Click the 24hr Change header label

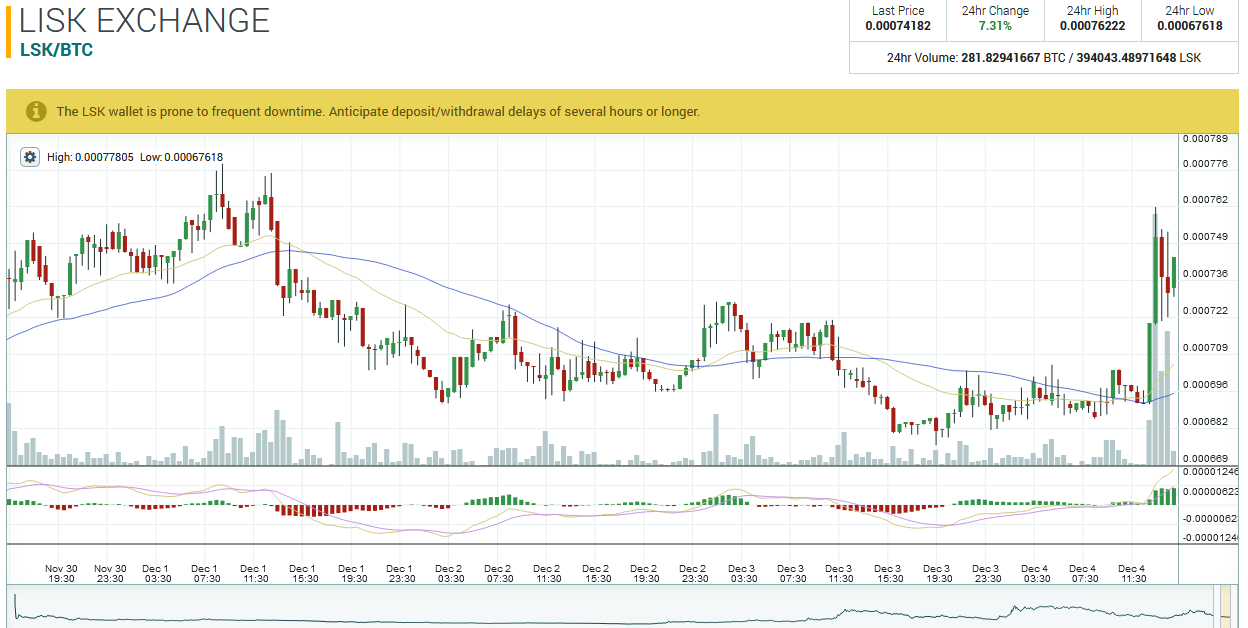995,11
